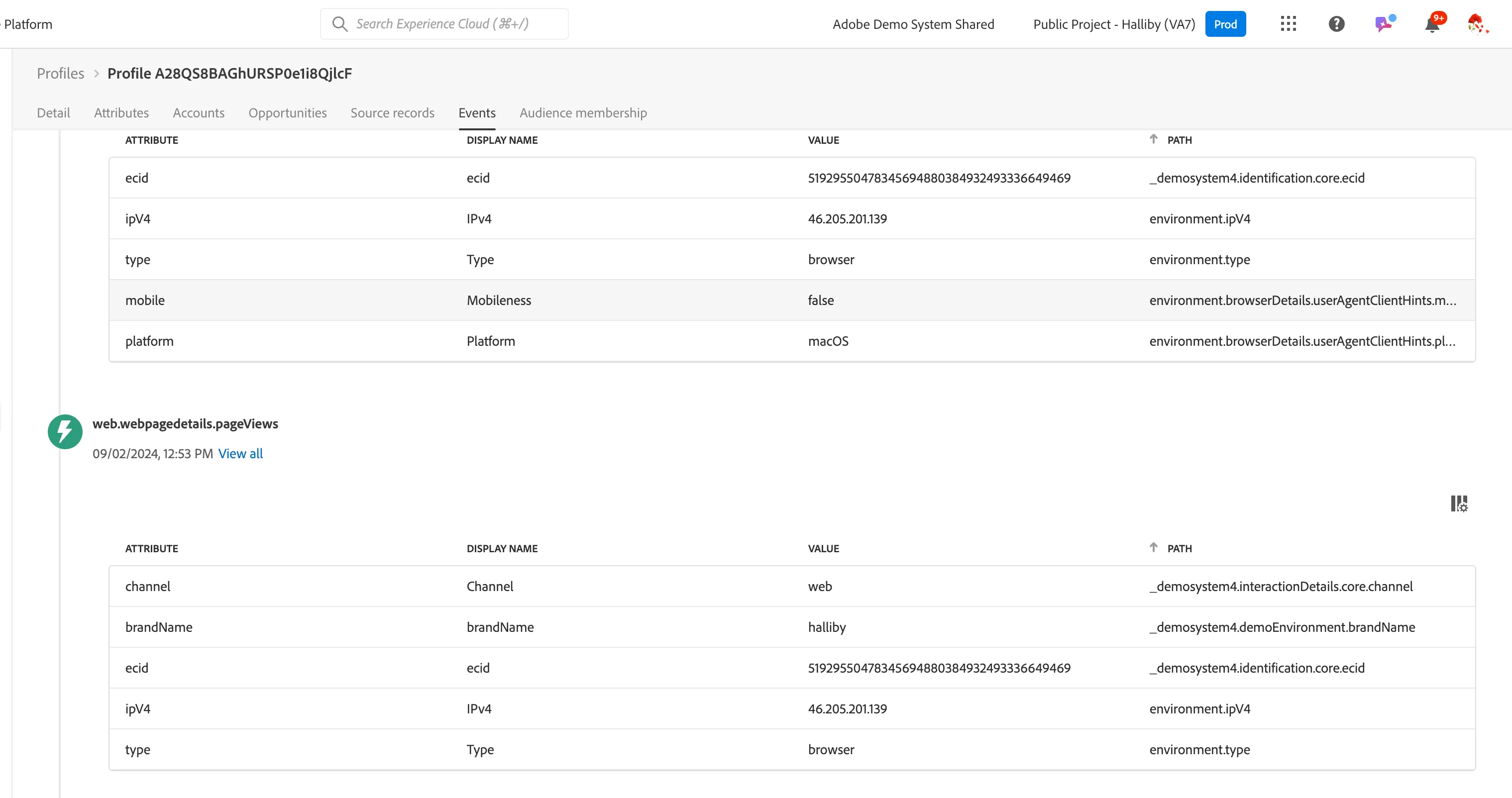Open Adobe Demo System Shared organization switcher

tap(913, 24)
